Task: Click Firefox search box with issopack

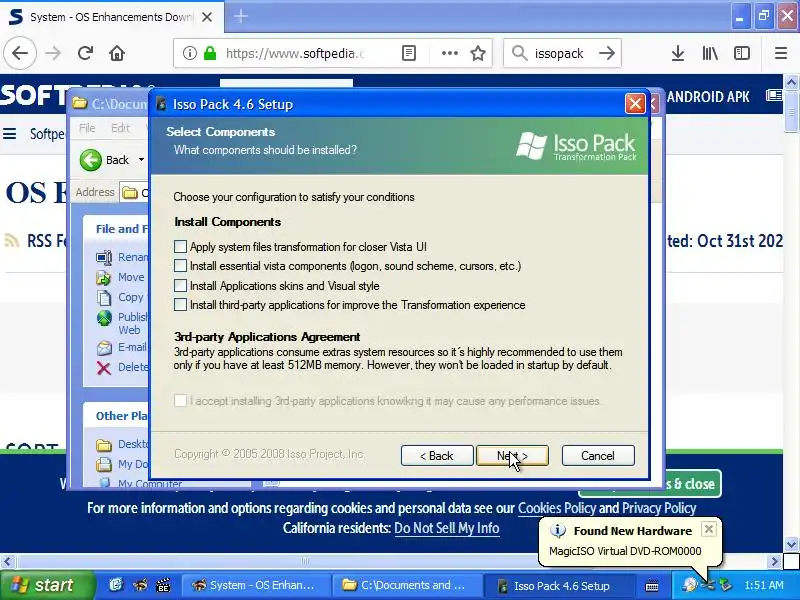Action: (x=561, y=53)
